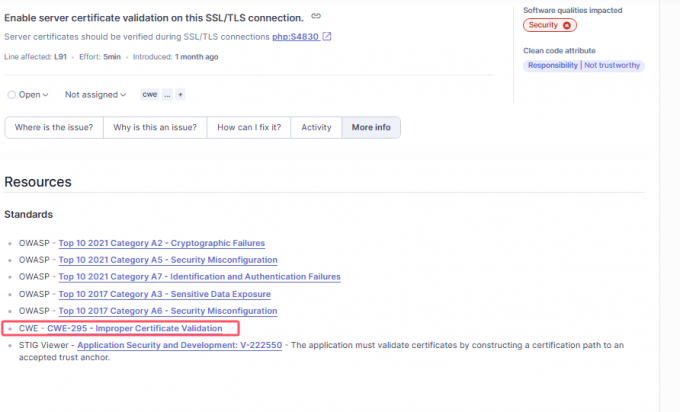The width and height of the screenshot is (680, 412).
Task: Open the issue status dropdown showing Open
Action: 29,95
